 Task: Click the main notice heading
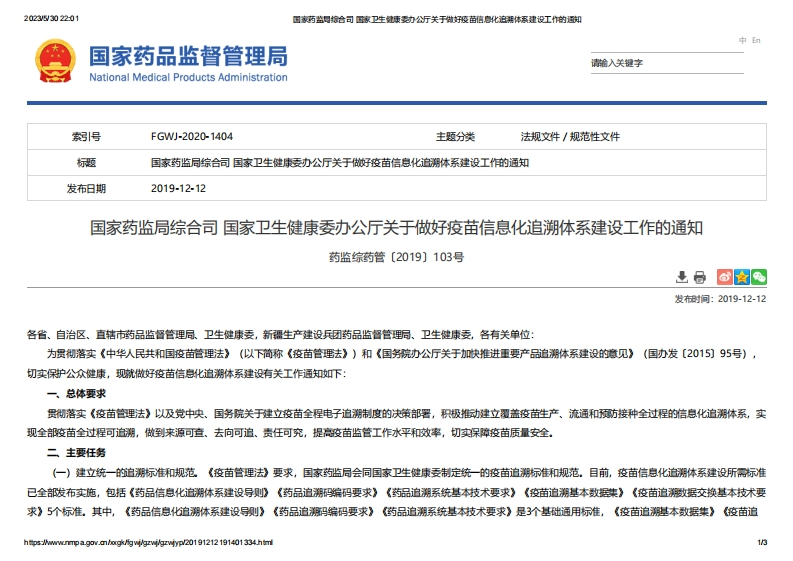pos(396,228)
